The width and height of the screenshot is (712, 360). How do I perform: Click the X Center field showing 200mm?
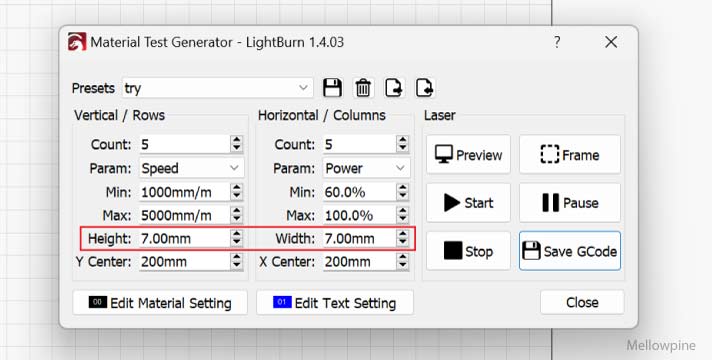pyautogui.click(x=359, y=261)
